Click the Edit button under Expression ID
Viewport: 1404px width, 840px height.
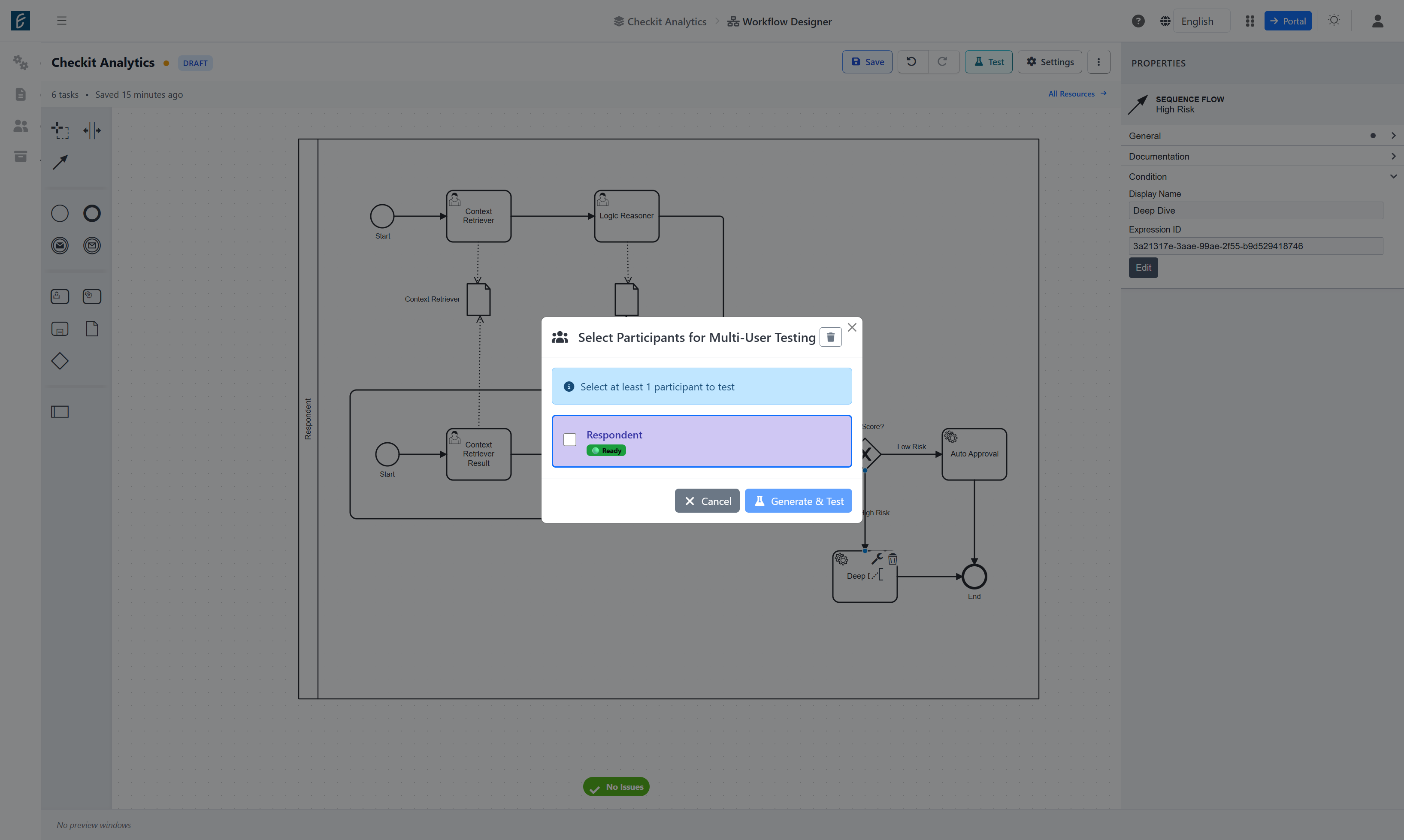click(1143, 268)
